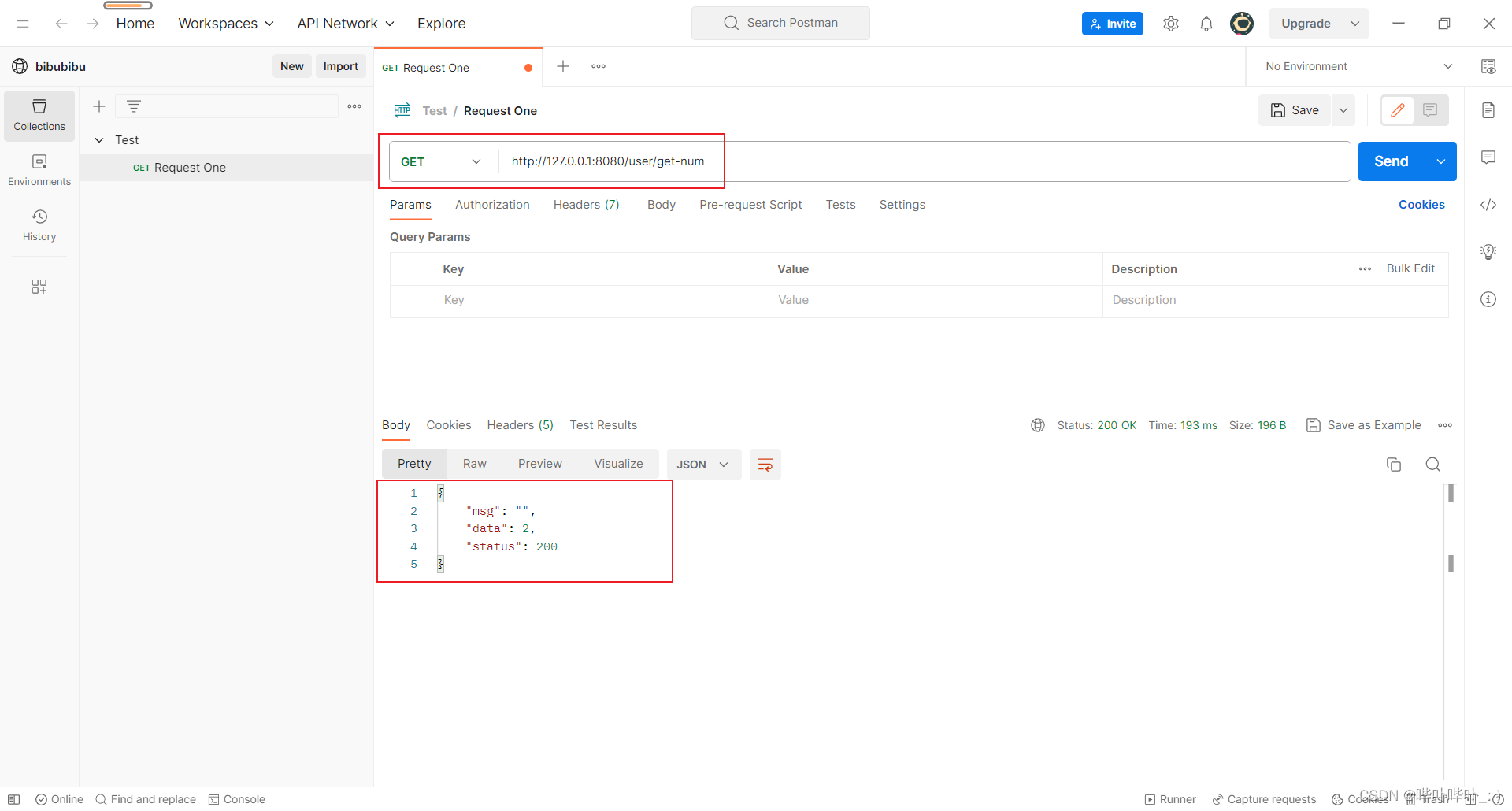Open the Code snippet panel
Image resolution: width=1512 pixels, height=811 pixels.
[1488, 205]
